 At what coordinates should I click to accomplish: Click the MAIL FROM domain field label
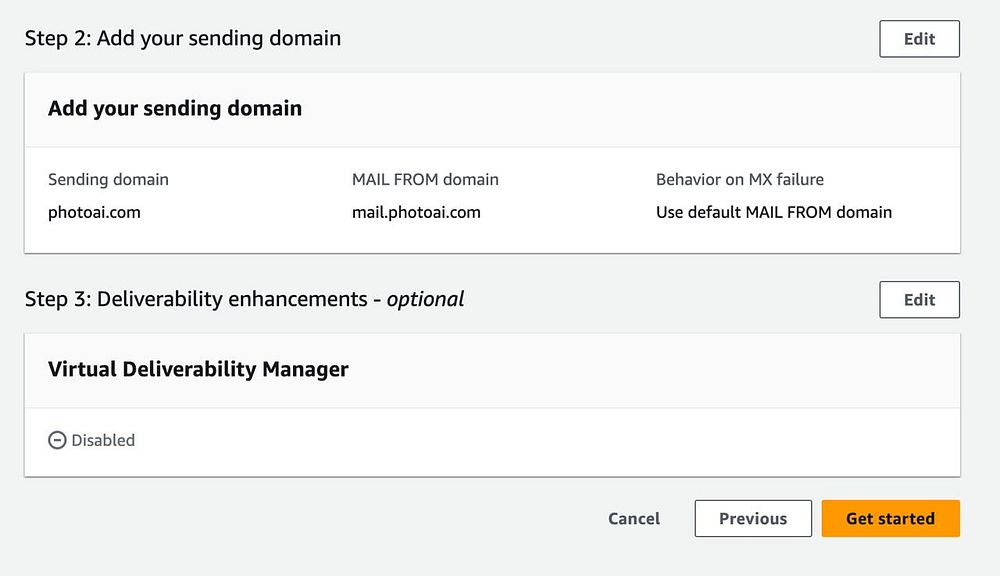[425, 180]
